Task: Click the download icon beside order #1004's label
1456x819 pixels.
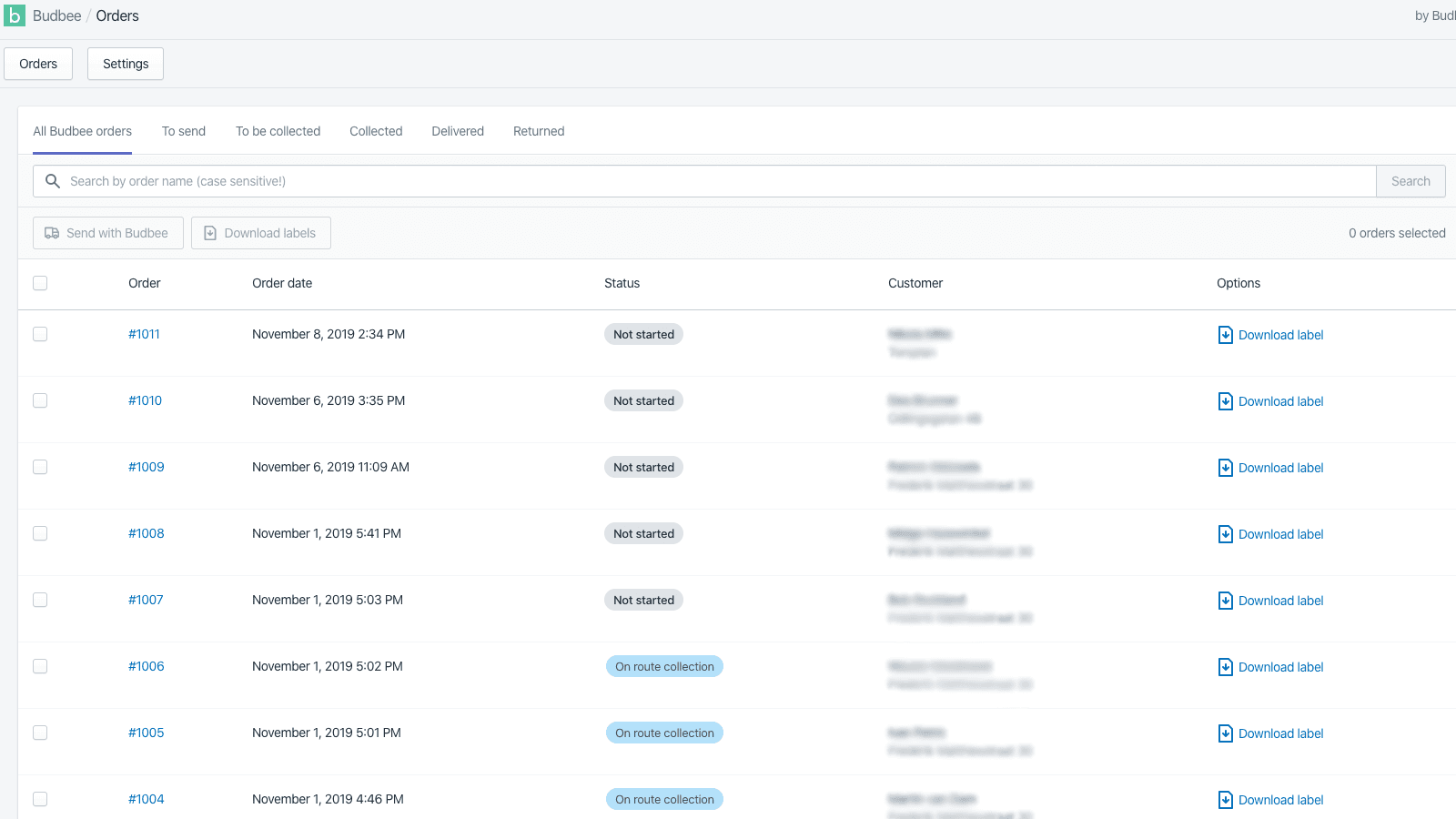Action: 1225,799
